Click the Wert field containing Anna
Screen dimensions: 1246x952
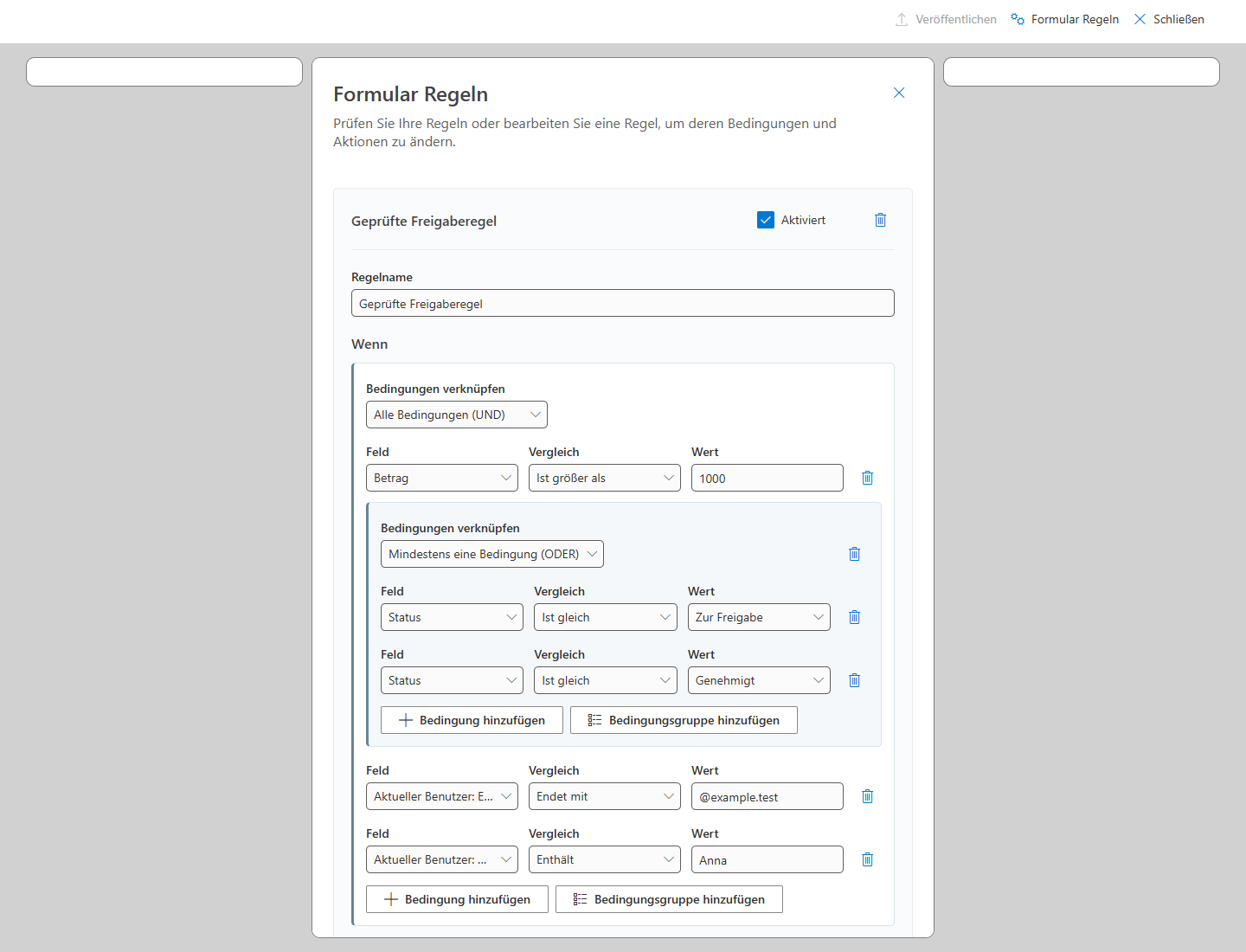[768, 859]
